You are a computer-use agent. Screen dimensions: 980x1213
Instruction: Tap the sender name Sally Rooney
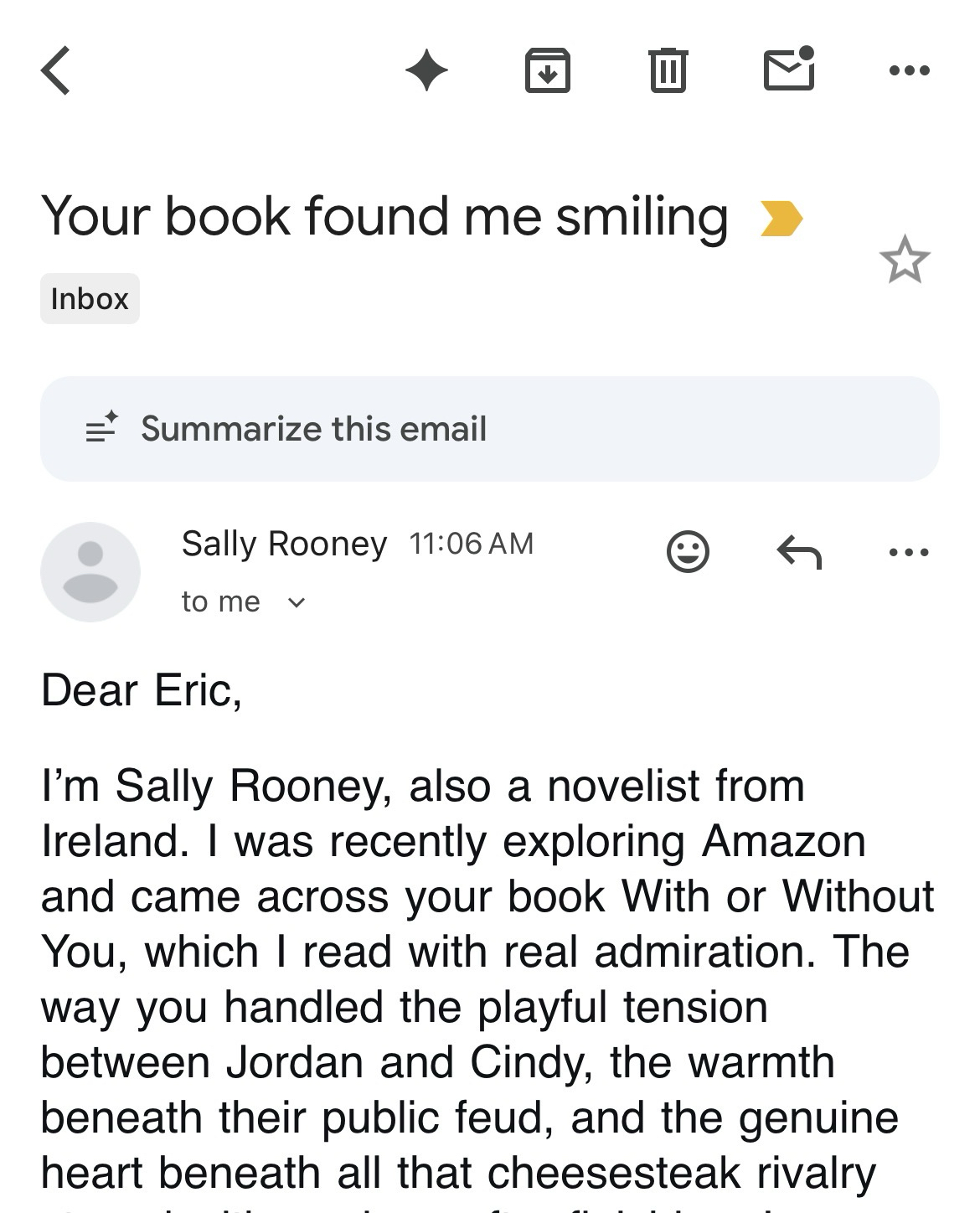point(284,544)
